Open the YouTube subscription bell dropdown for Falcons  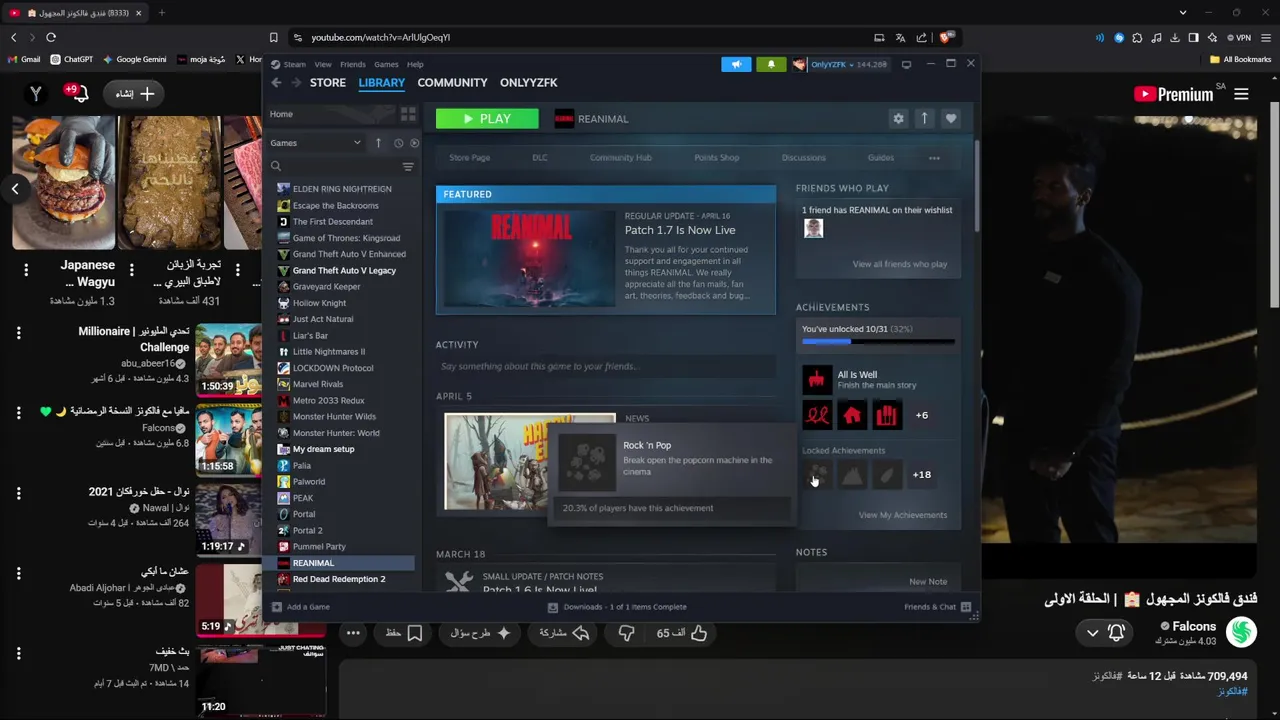pyautogui.click(x=1106, y=633)
